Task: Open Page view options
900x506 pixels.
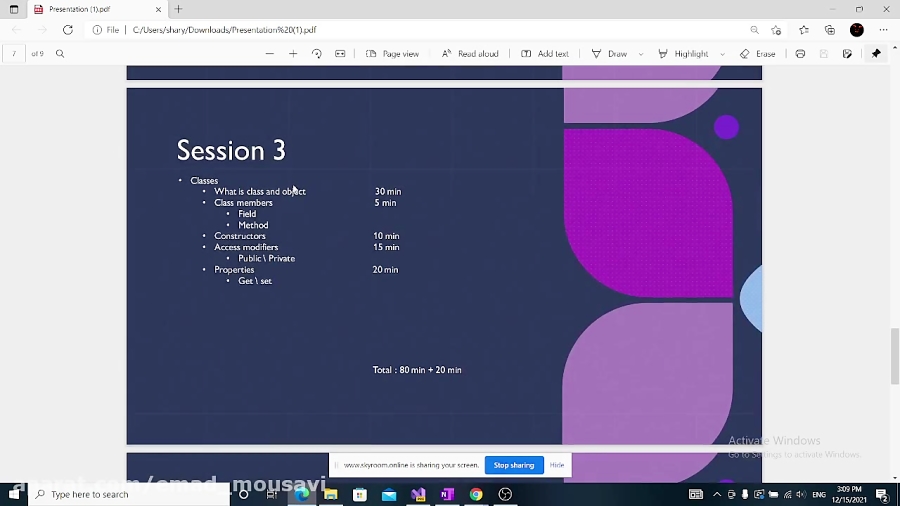Action: pyautogui.click(x=392, y=54)
